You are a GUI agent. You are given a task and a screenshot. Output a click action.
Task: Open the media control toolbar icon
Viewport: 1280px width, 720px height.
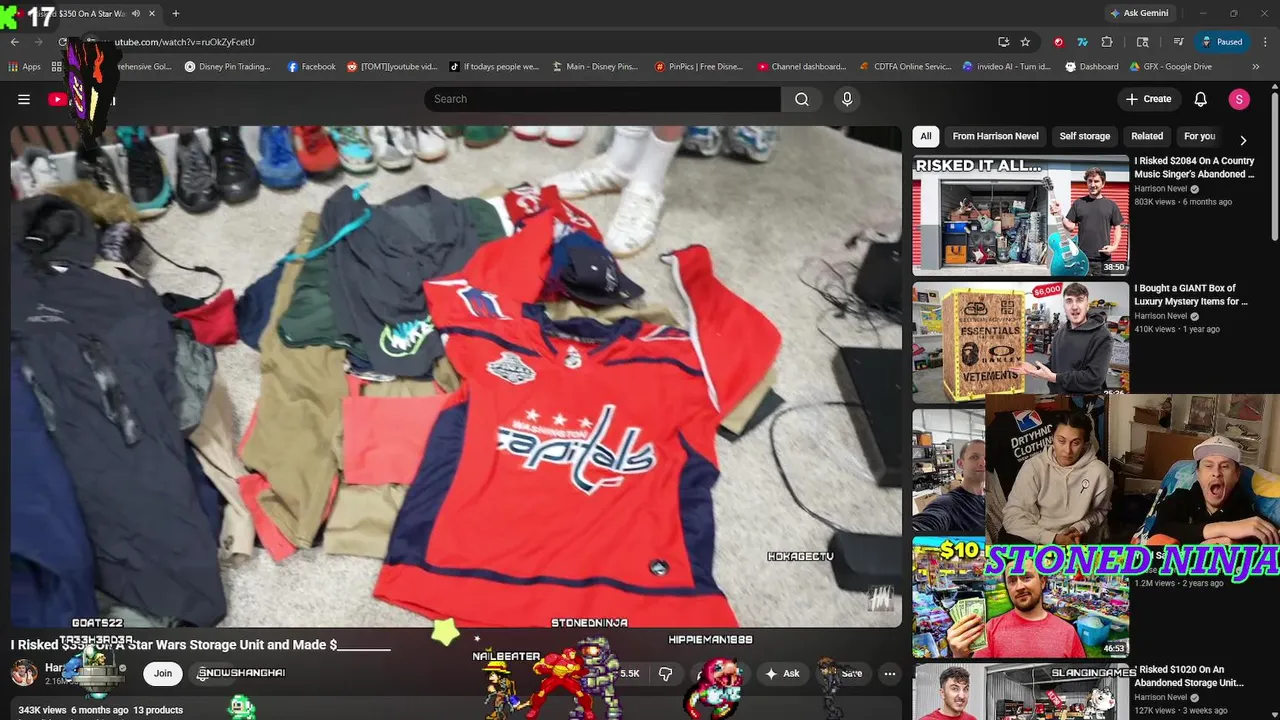1179,42
